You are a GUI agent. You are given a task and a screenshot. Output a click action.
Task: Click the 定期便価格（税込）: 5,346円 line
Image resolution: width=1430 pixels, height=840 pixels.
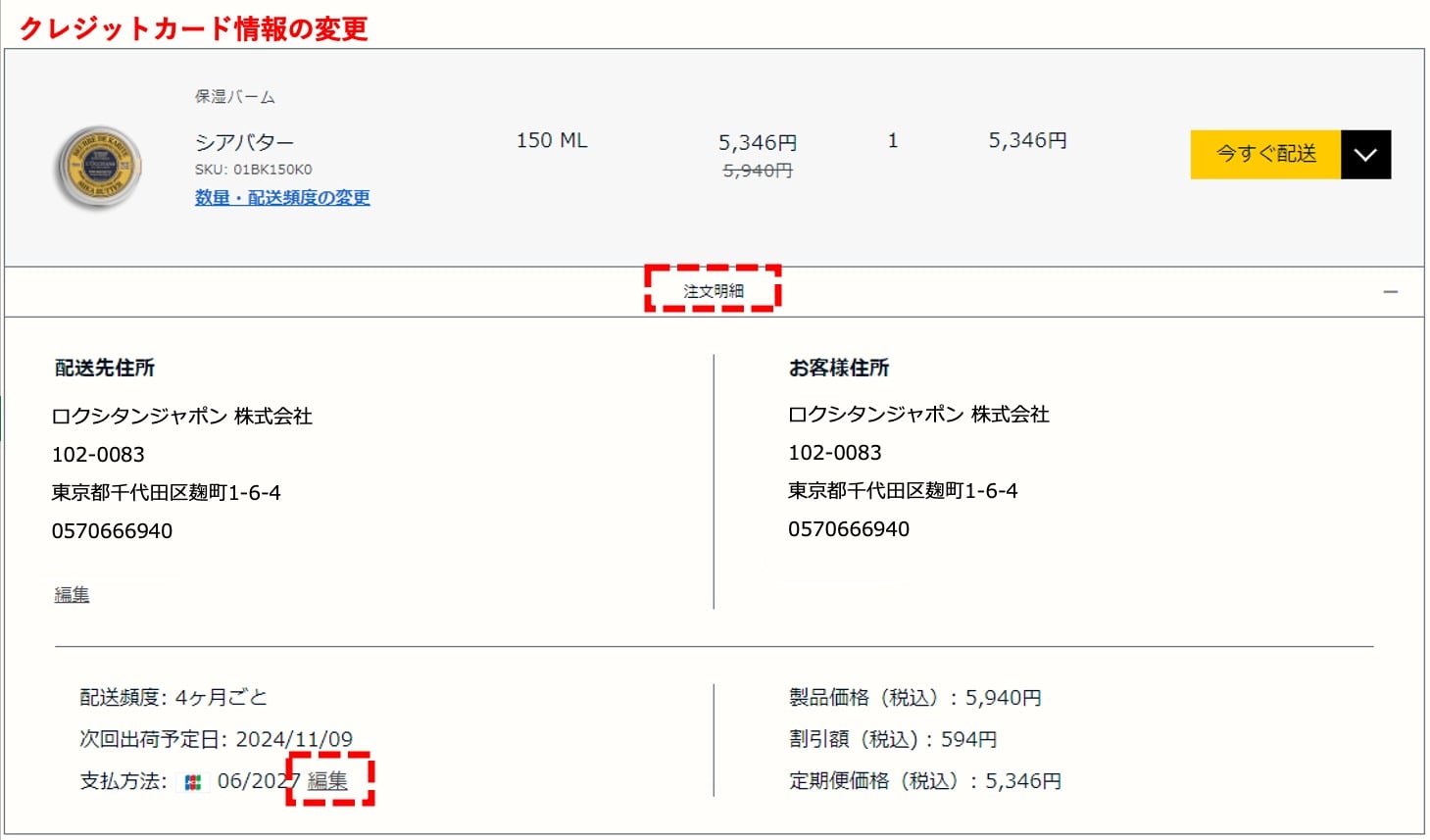pyautogui.click(x=925, y=780)
